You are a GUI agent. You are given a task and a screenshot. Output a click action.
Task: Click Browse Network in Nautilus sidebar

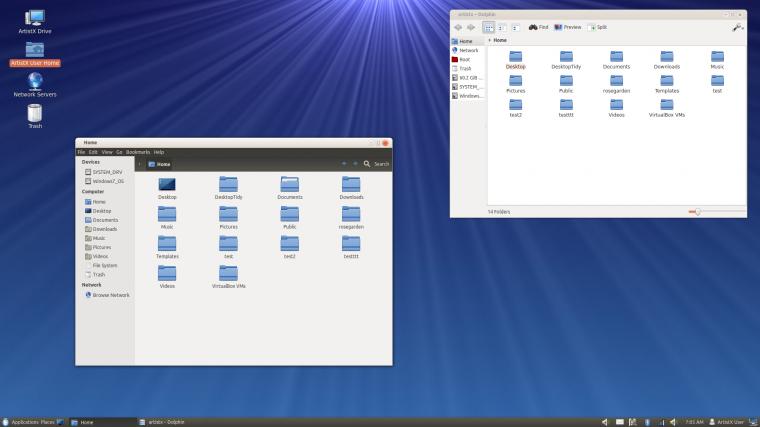coord(107,295)
